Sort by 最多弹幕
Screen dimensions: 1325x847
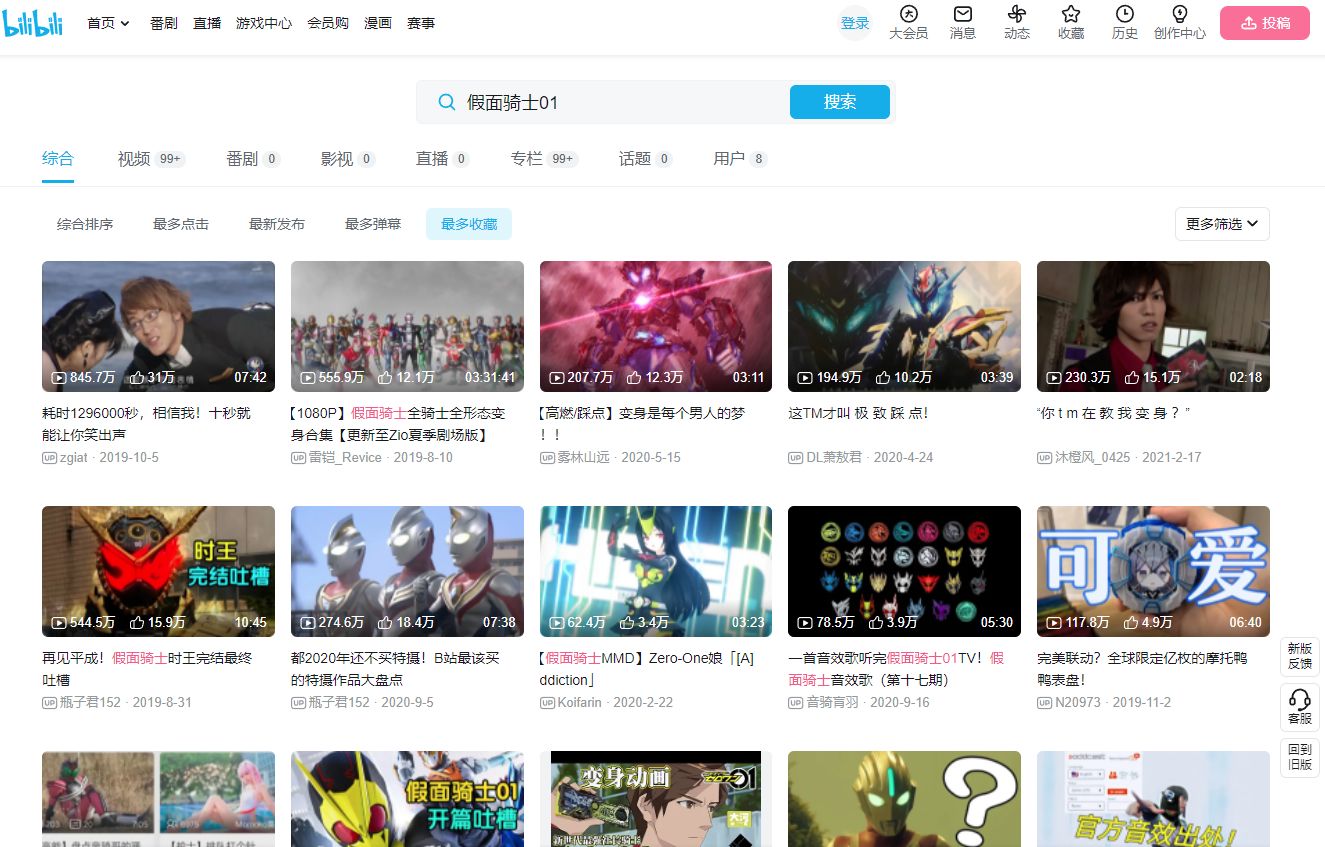click(373, 224)
